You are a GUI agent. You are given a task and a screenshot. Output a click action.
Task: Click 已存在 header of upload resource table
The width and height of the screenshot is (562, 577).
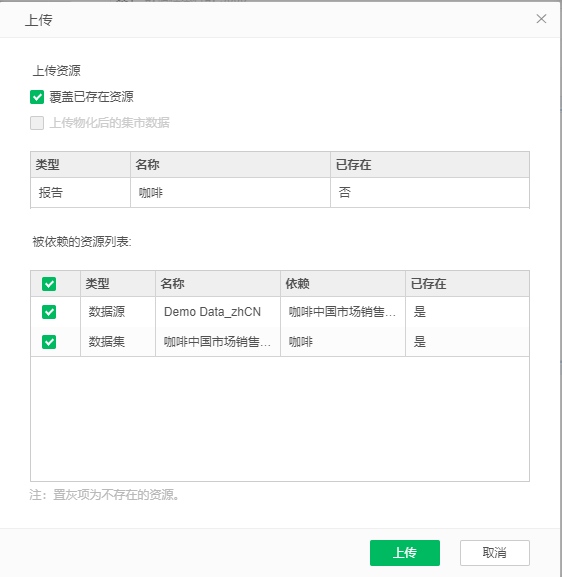coord(430,164)
